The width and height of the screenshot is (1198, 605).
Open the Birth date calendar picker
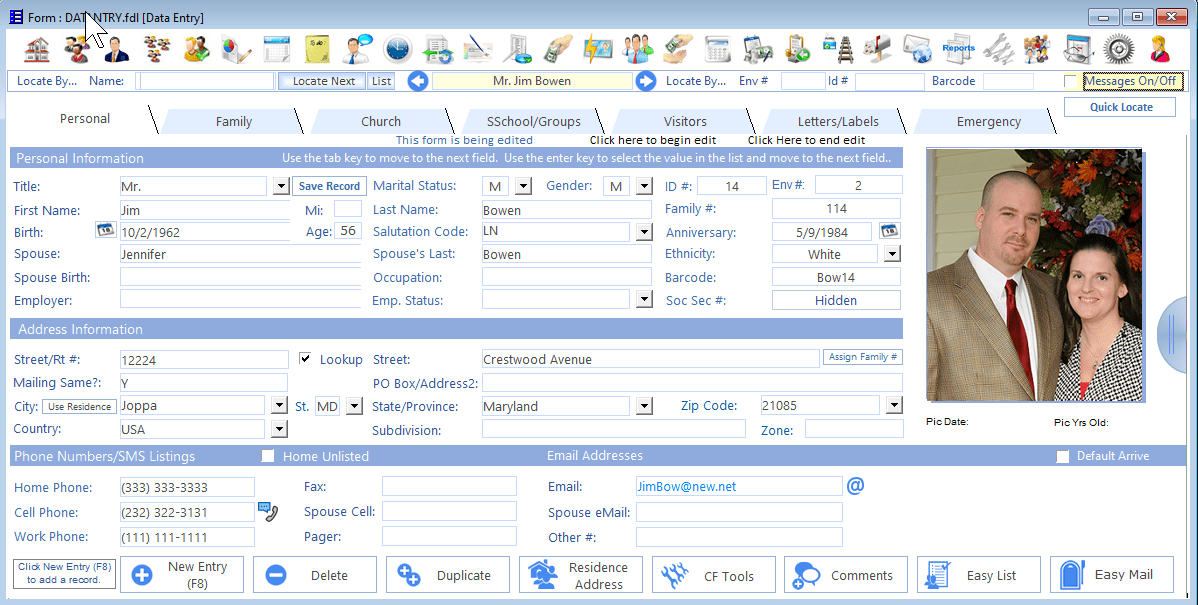105,230
